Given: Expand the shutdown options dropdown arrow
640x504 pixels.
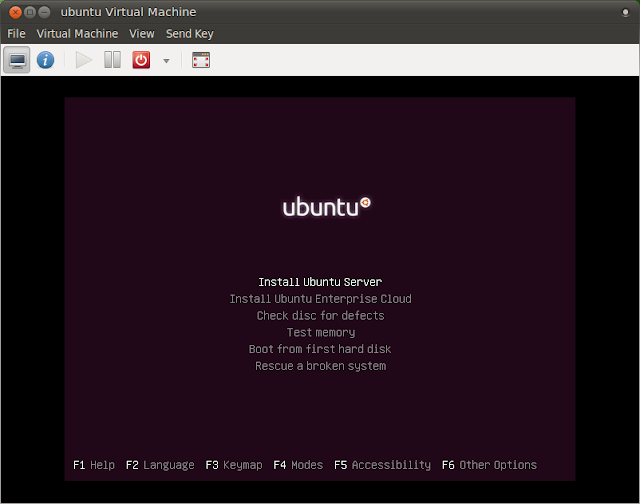Looking at the screenshot, I should coord(166,61).
